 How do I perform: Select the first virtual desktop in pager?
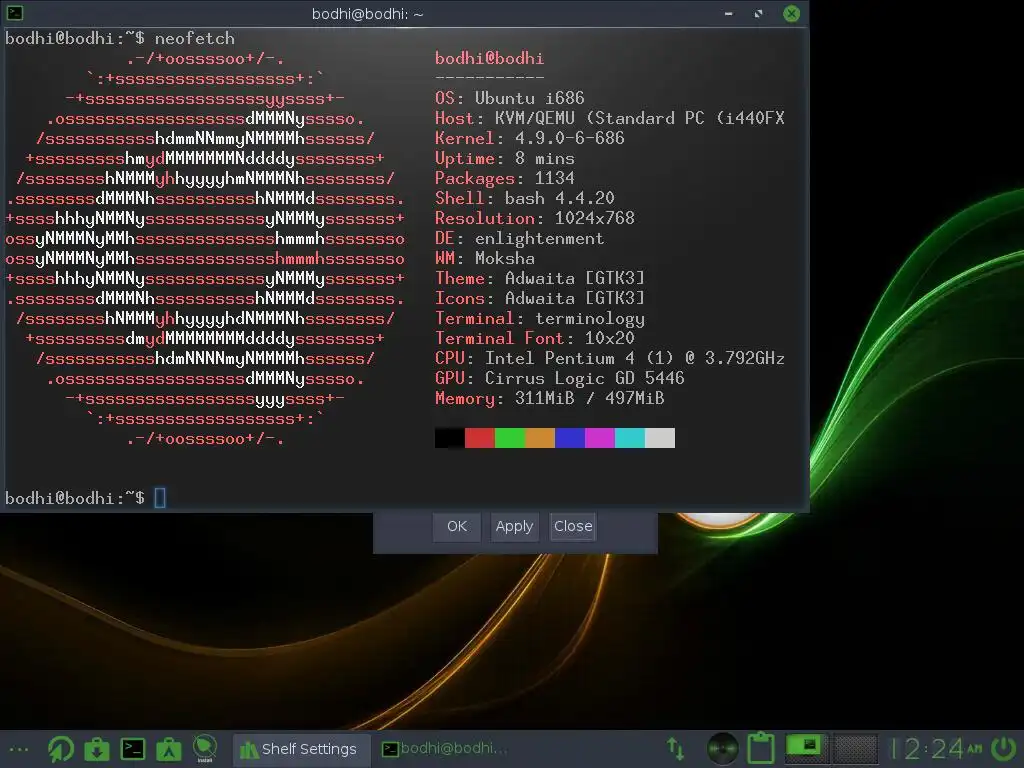tap(807, 748)
